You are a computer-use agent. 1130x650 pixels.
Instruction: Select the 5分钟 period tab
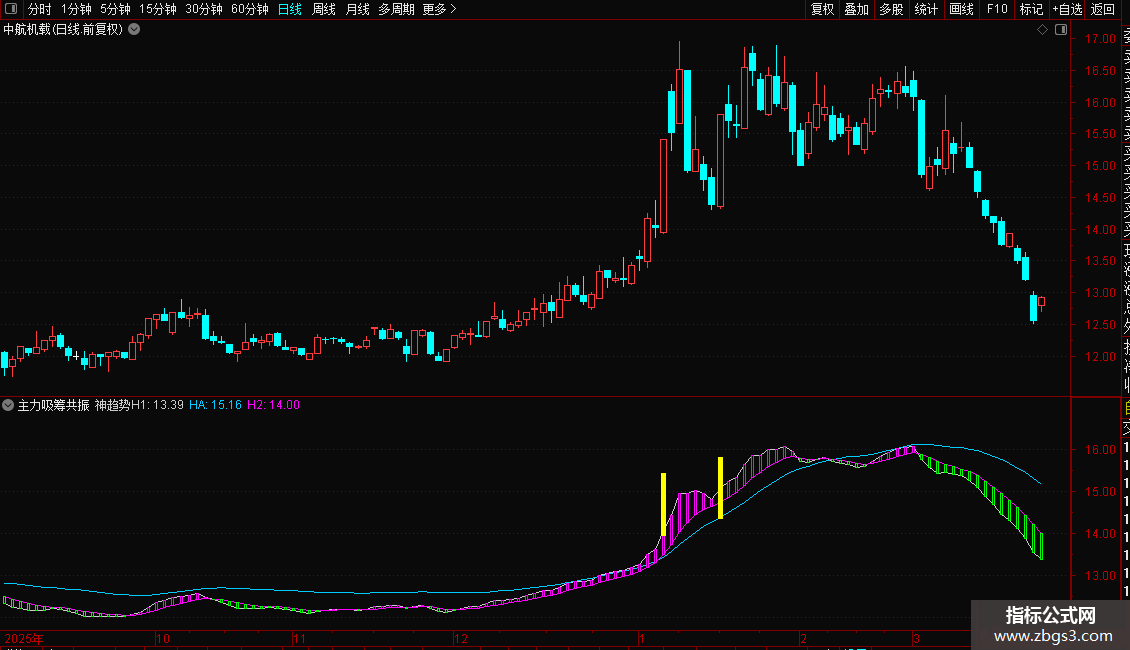tap(115, 9)
